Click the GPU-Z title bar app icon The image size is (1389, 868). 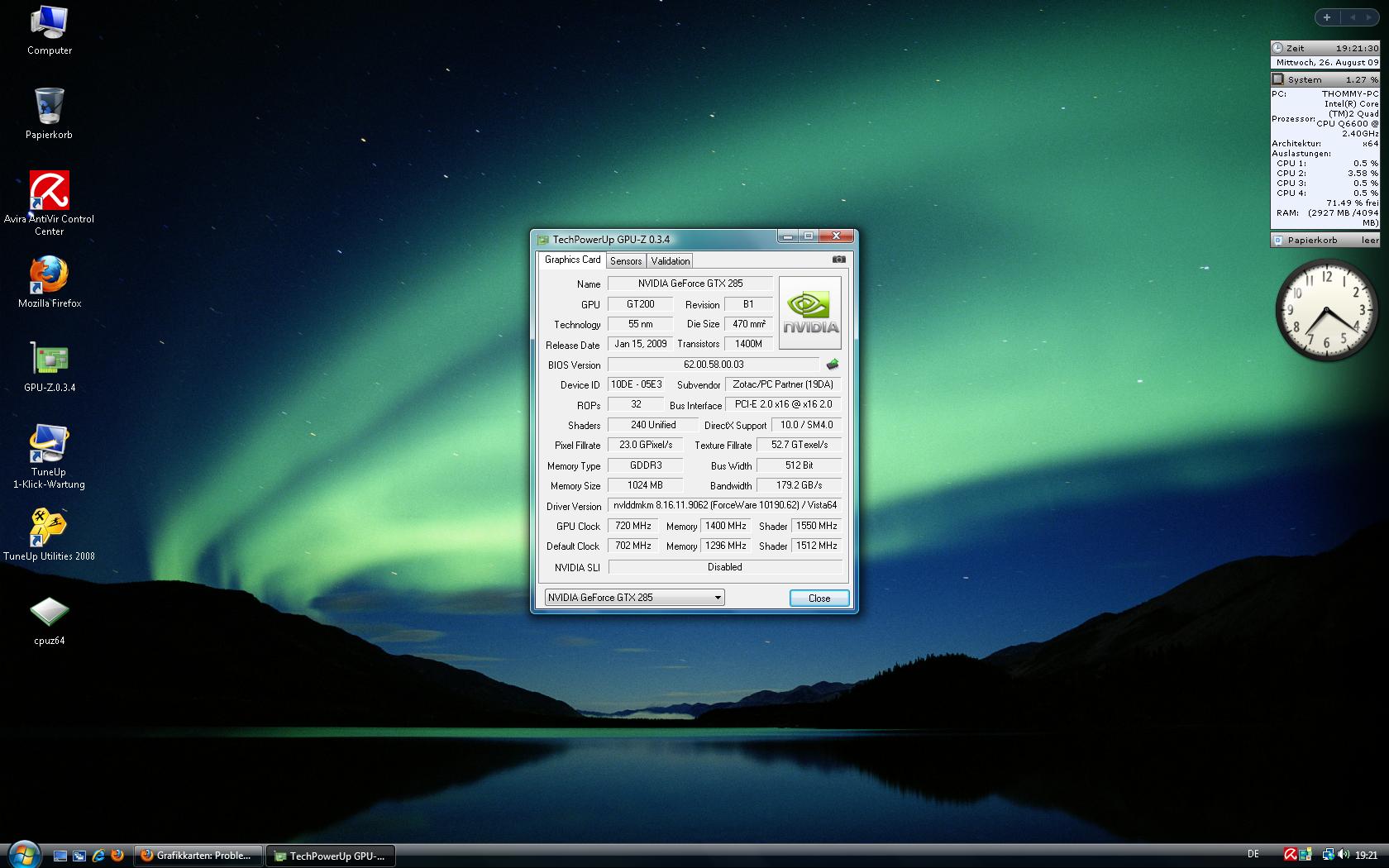543,240
